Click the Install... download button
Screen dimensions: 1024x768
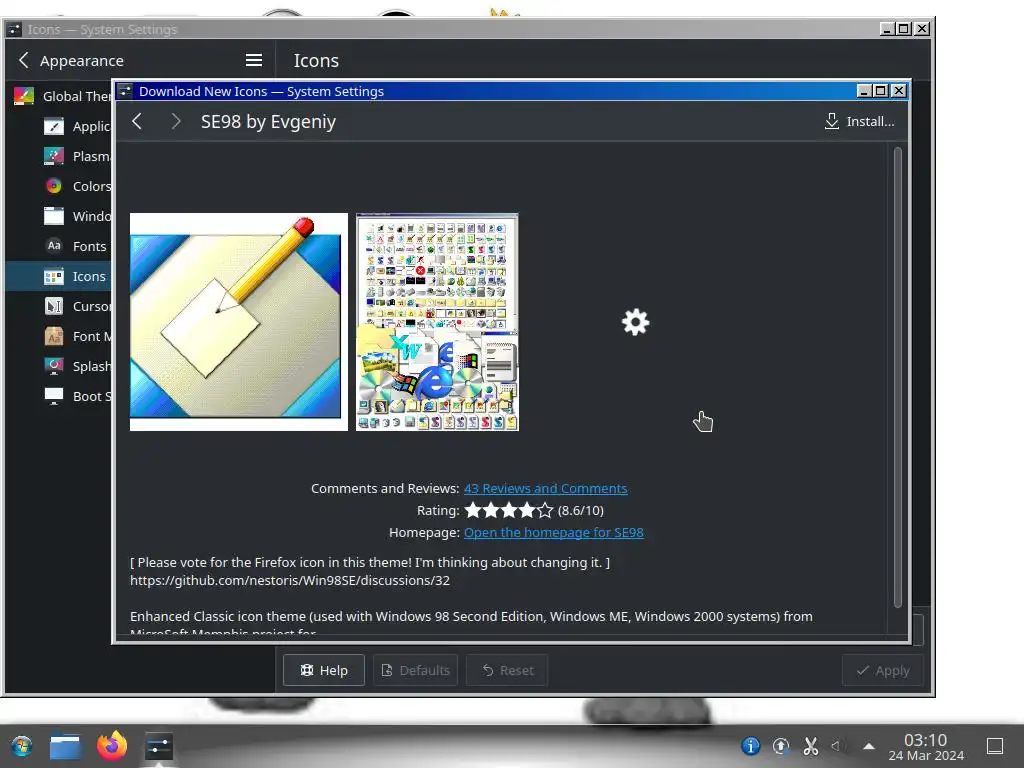point(859,121)
